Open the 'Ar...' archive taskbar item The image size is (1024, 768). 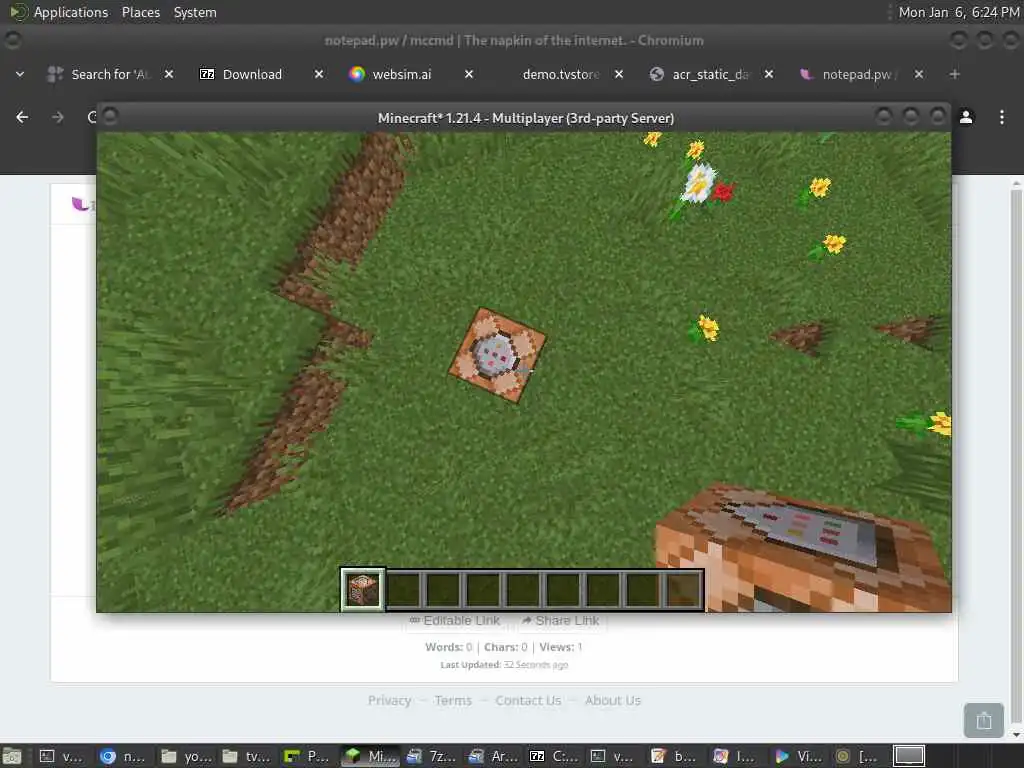pos(493,756)
